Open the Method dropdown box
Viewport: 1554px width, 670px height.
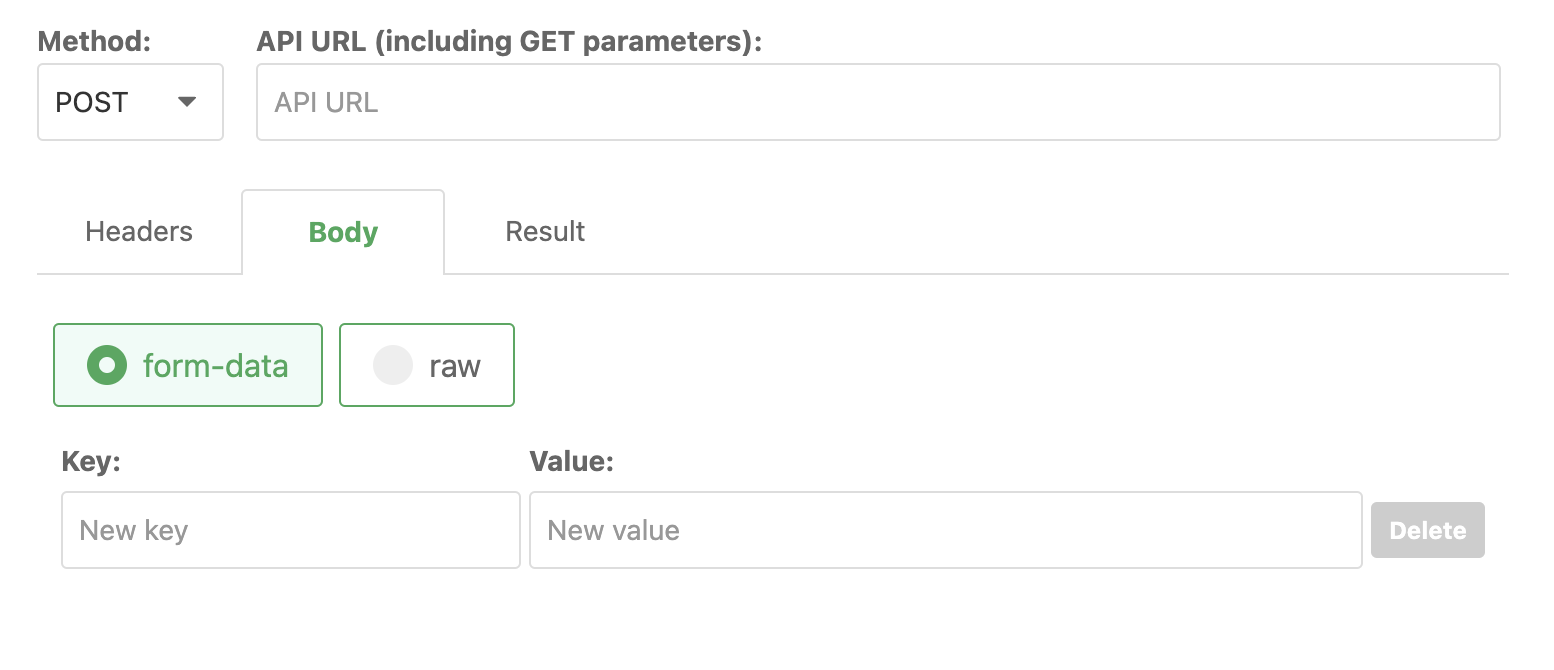pos(130,102)
